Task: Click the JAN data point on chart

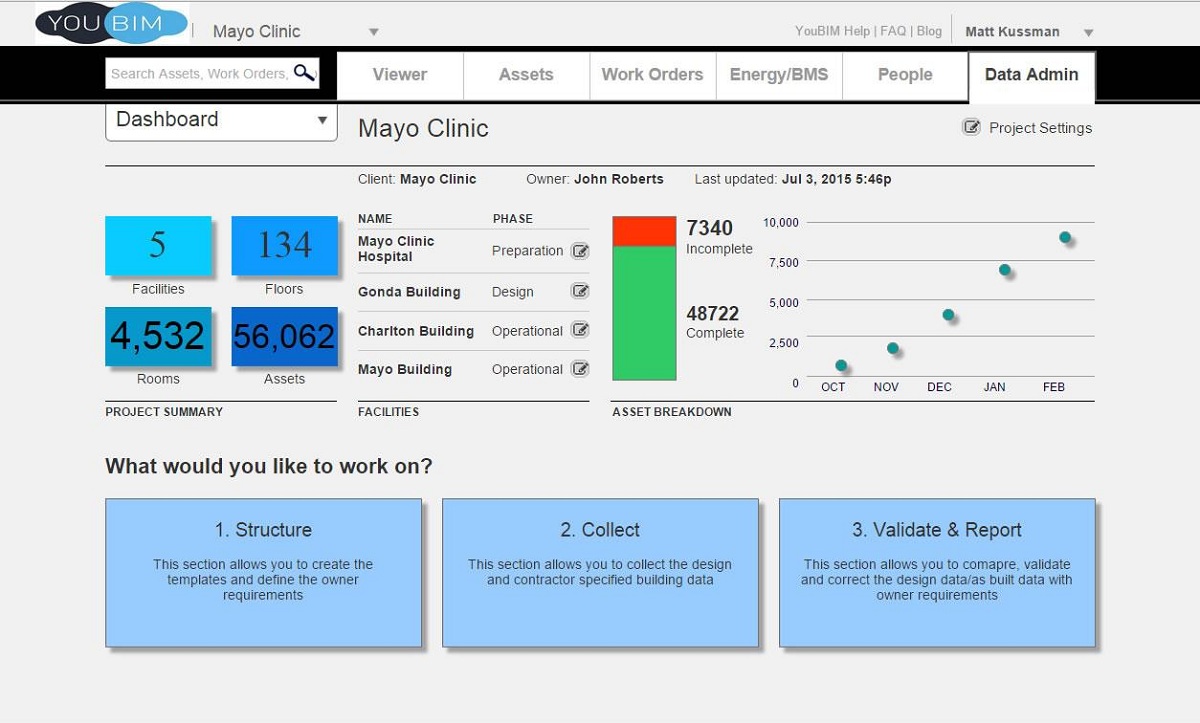Action: (1005, 270)
